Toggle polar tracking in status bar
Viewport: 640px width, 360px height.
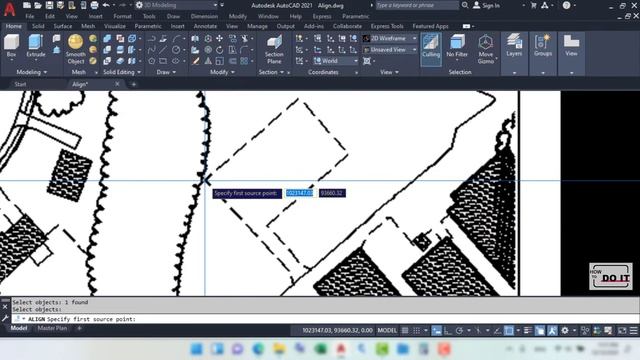coord(460,330)
